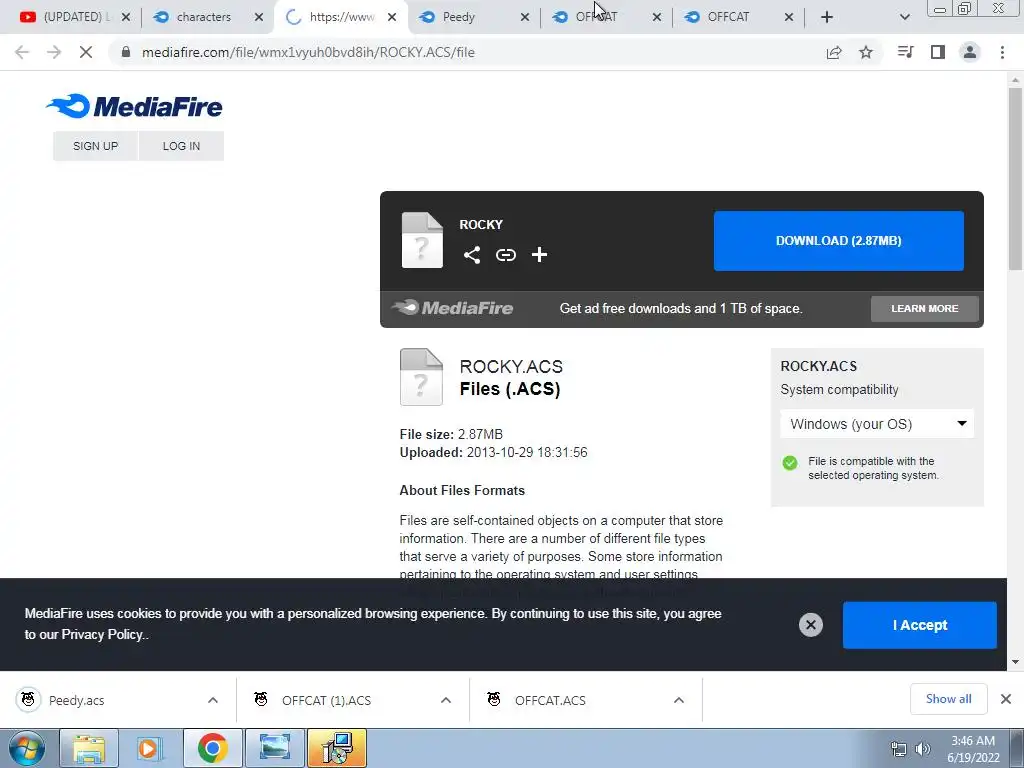
Task: Click the lock icon in address bar
Action: [x=126, y=52]
